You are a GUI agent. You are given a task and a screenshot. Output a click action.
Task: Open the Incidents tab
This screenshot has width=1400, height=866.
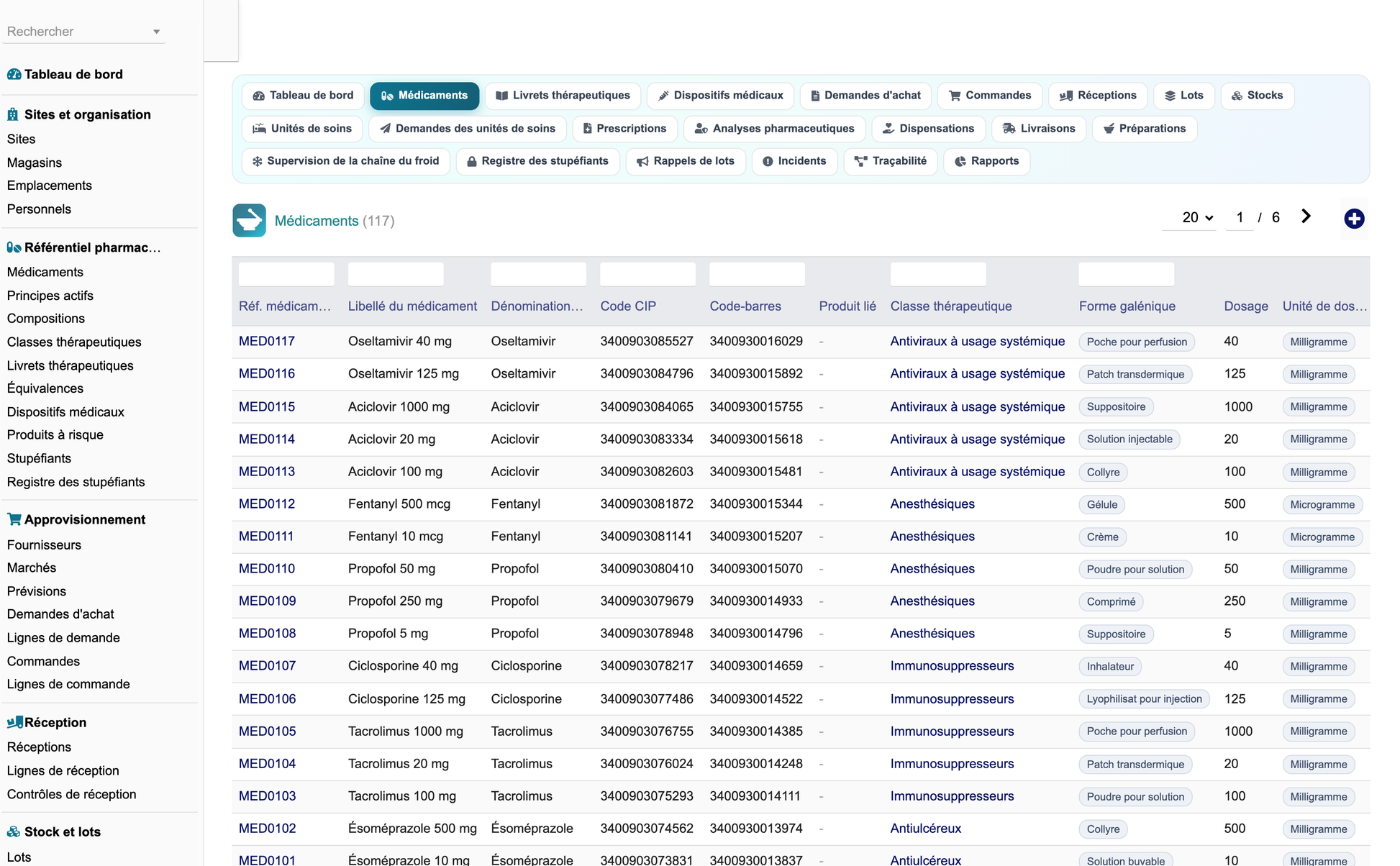click(x=794, y=161)
